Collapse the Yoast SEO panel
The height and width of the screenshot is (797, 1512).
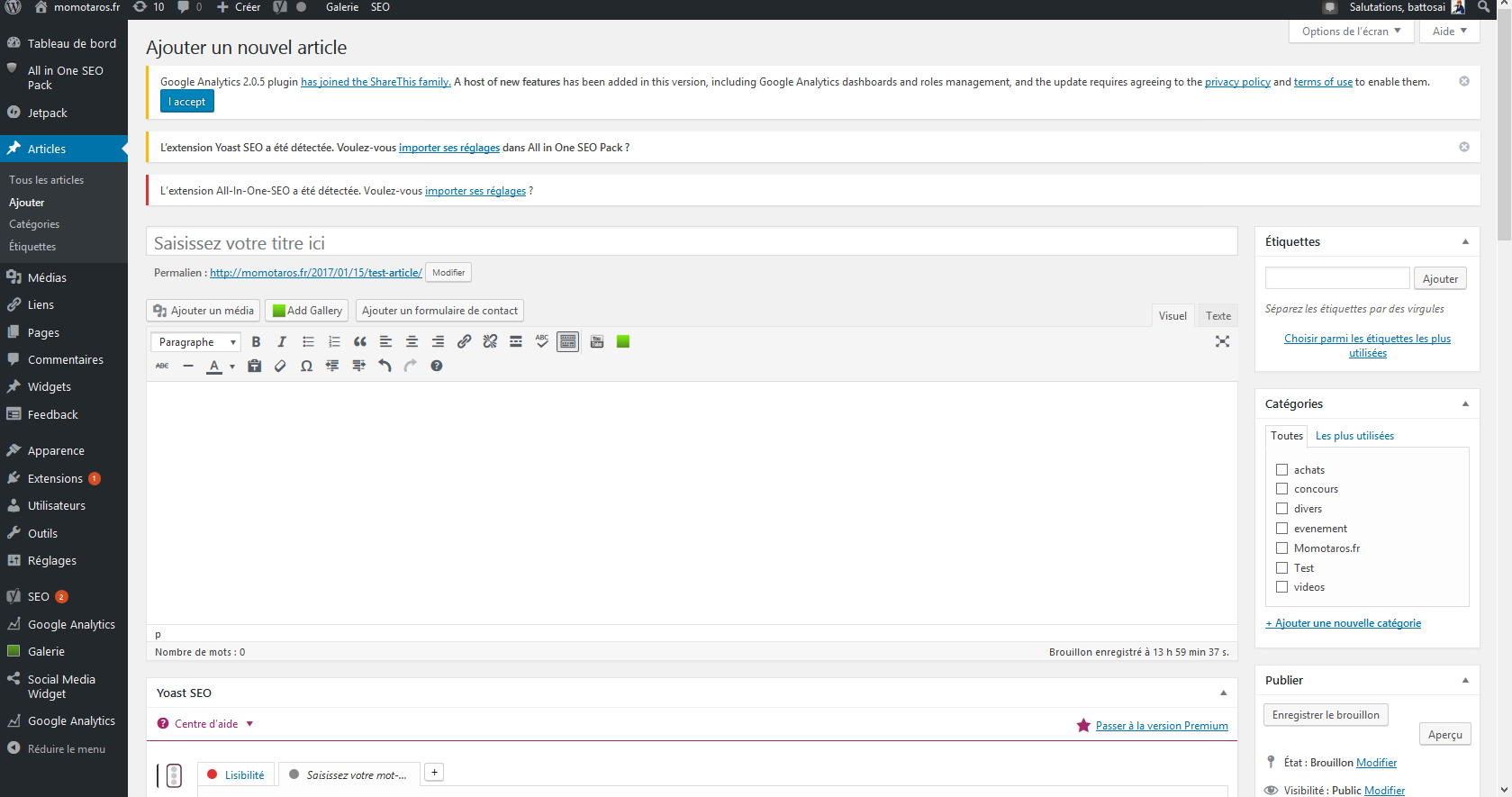click(1223, 693)
